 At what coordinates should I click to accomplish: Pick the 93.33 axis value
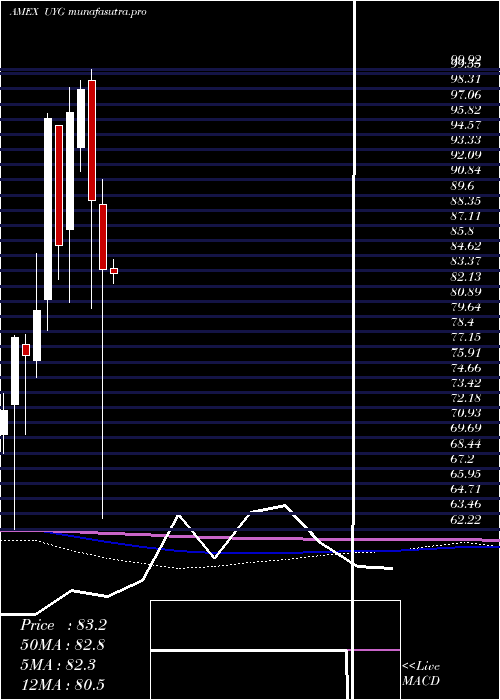[x=466, y=140]
